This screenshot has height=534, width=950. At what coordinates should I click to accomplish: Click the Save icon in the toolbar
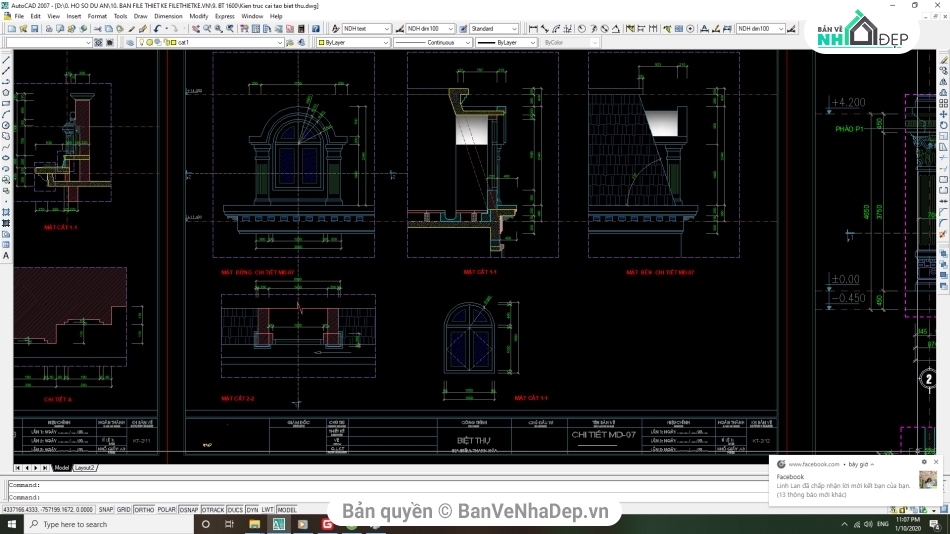pyautogui.click(x=32, y=29)
